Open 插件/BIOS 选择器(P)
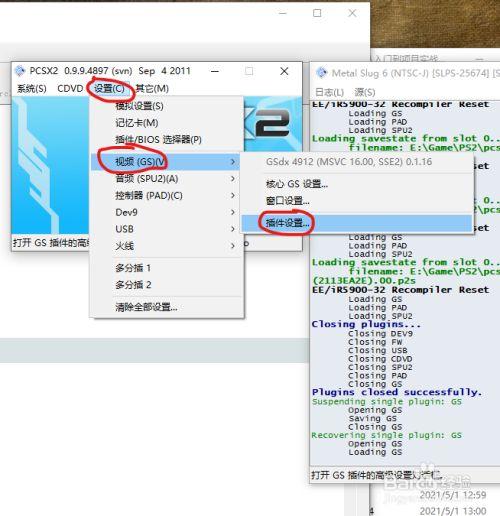 click(x=158, y=139)
